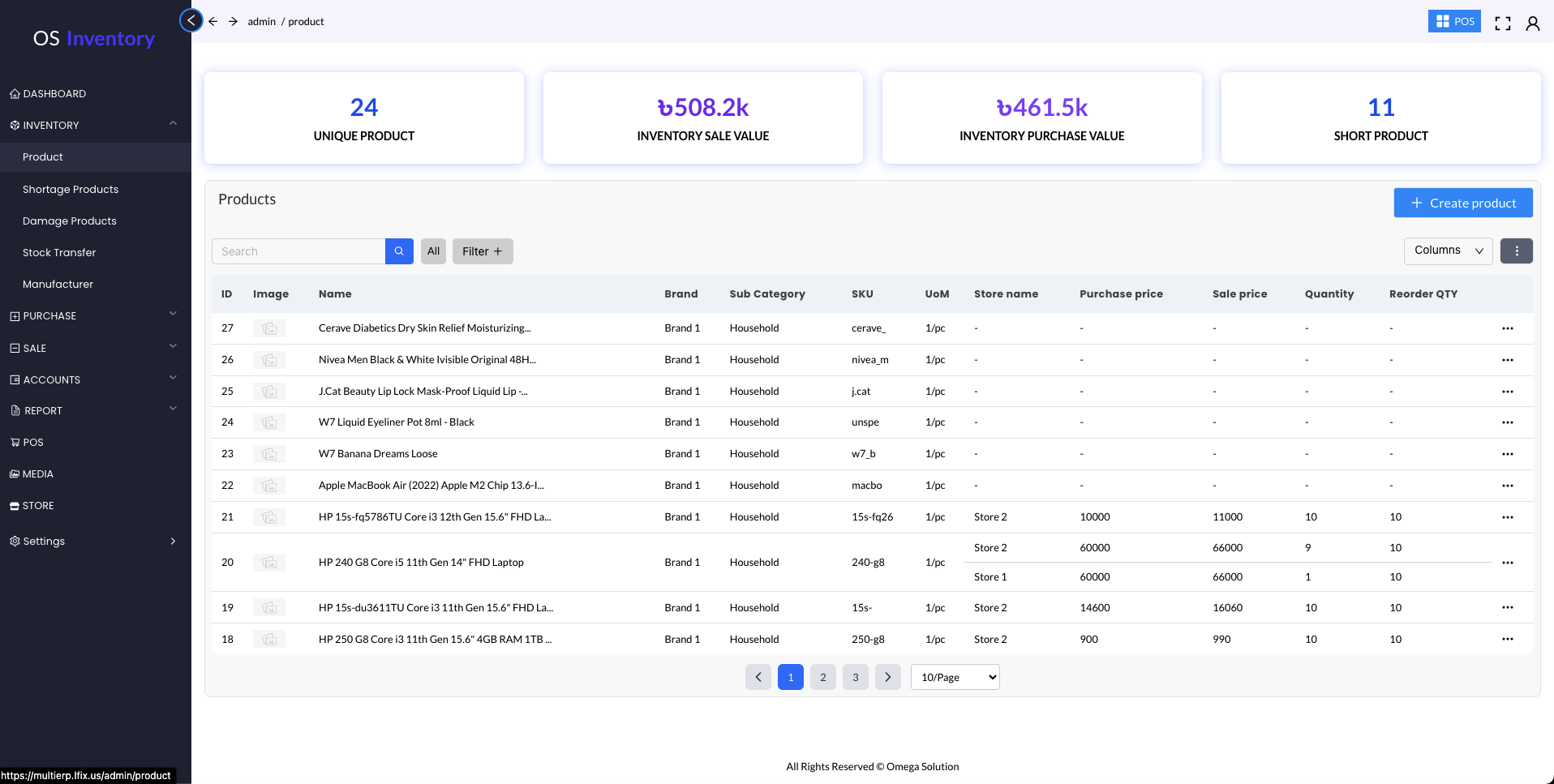Click the Create product button
Viewport: 1554px width, 784px height.
pos(1463,203)
